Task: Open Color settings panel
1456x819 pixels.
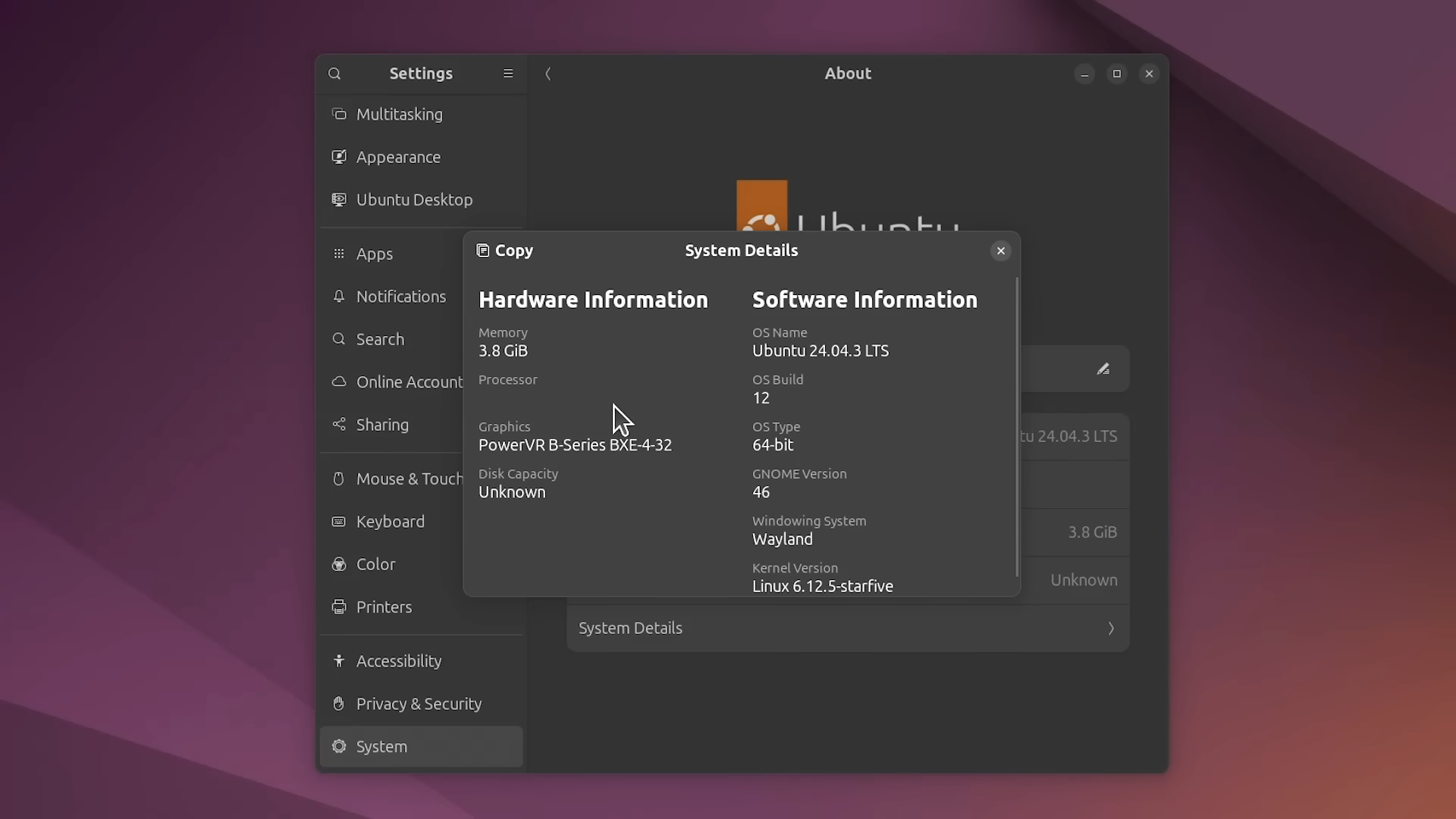Action: pos(375,564)
